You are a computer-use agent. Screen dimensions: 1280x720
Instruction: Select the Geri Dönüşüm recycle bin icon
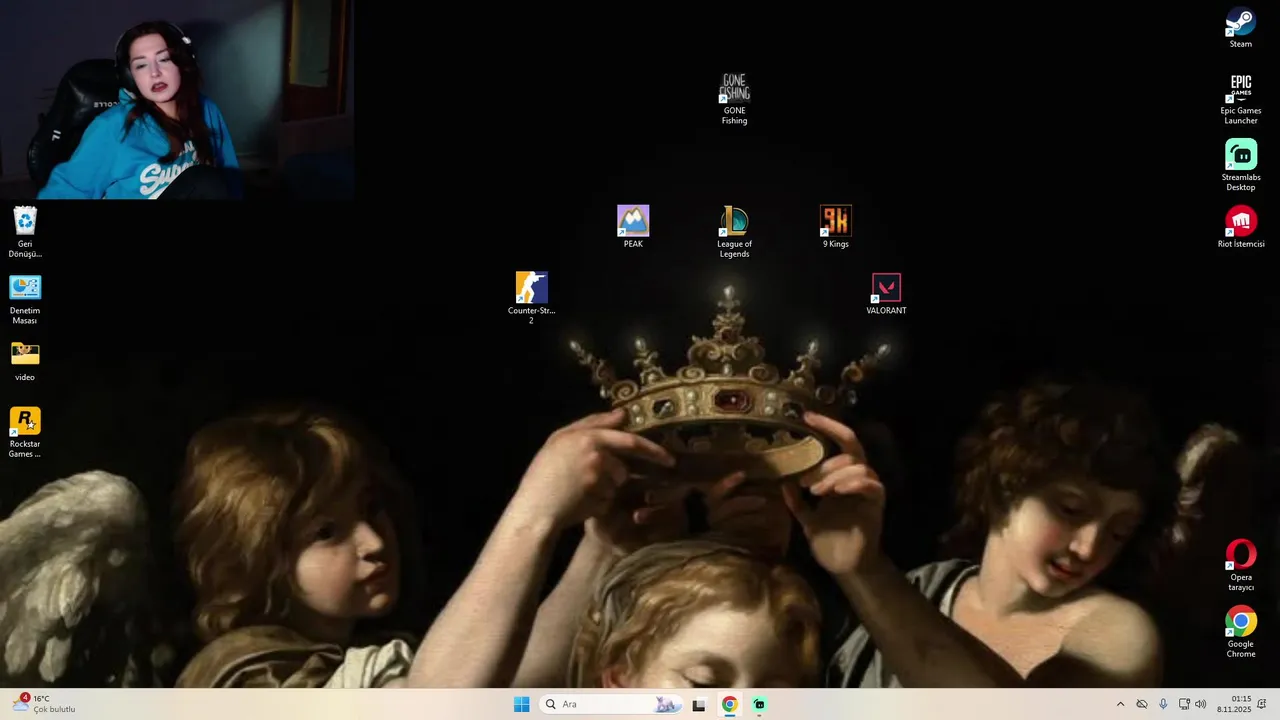(x=25, y=232)
